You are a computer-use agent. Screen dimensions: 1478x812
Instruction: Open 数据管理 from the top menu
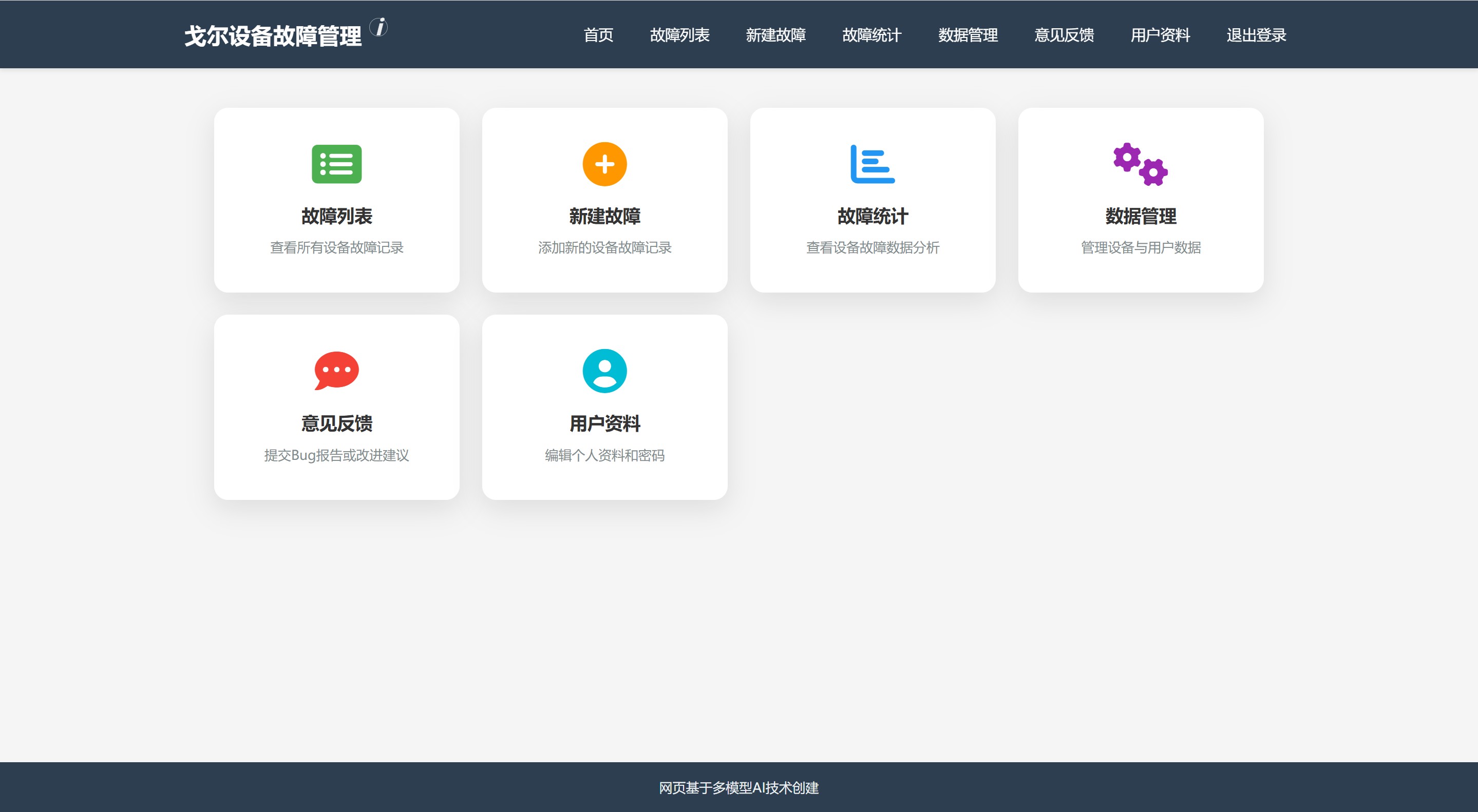click(x=968, y=35)
